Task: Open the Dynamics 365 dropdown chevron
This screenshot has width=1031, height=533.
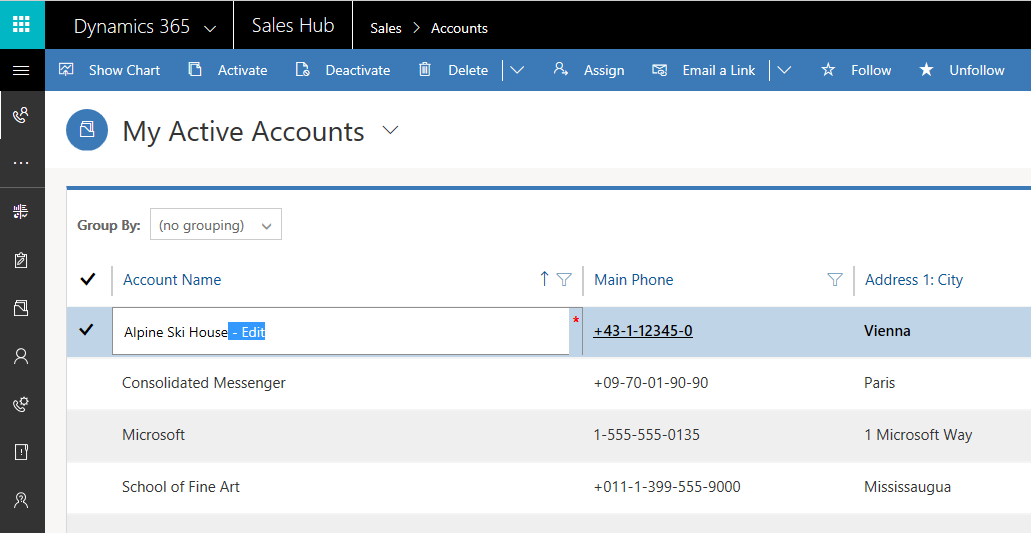Action: (x=210, y=29)
